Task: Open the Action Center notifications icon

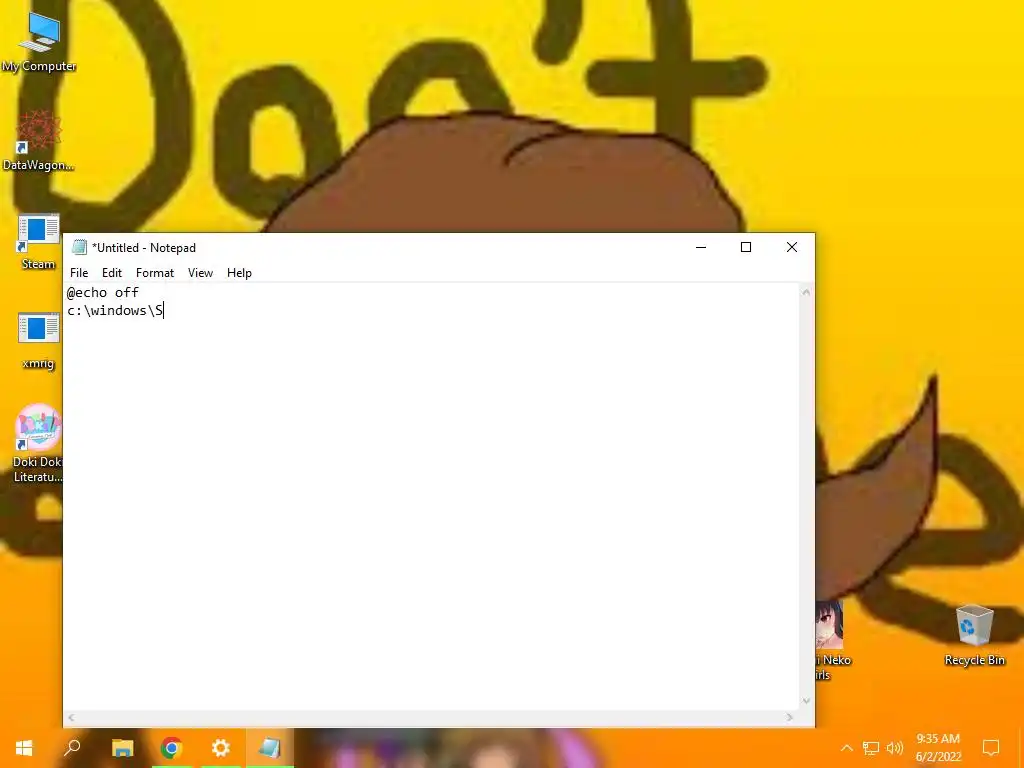Action: click(991, 748)
